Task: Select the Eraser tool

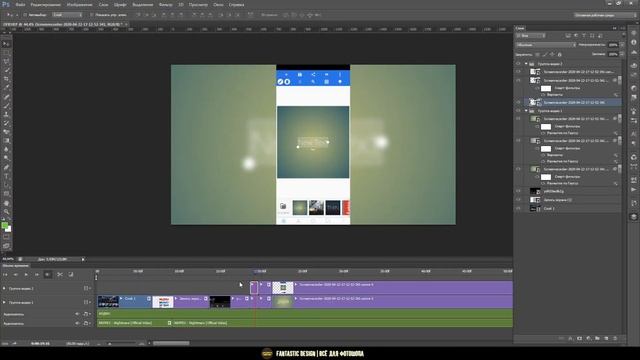Action: point(6,132)
